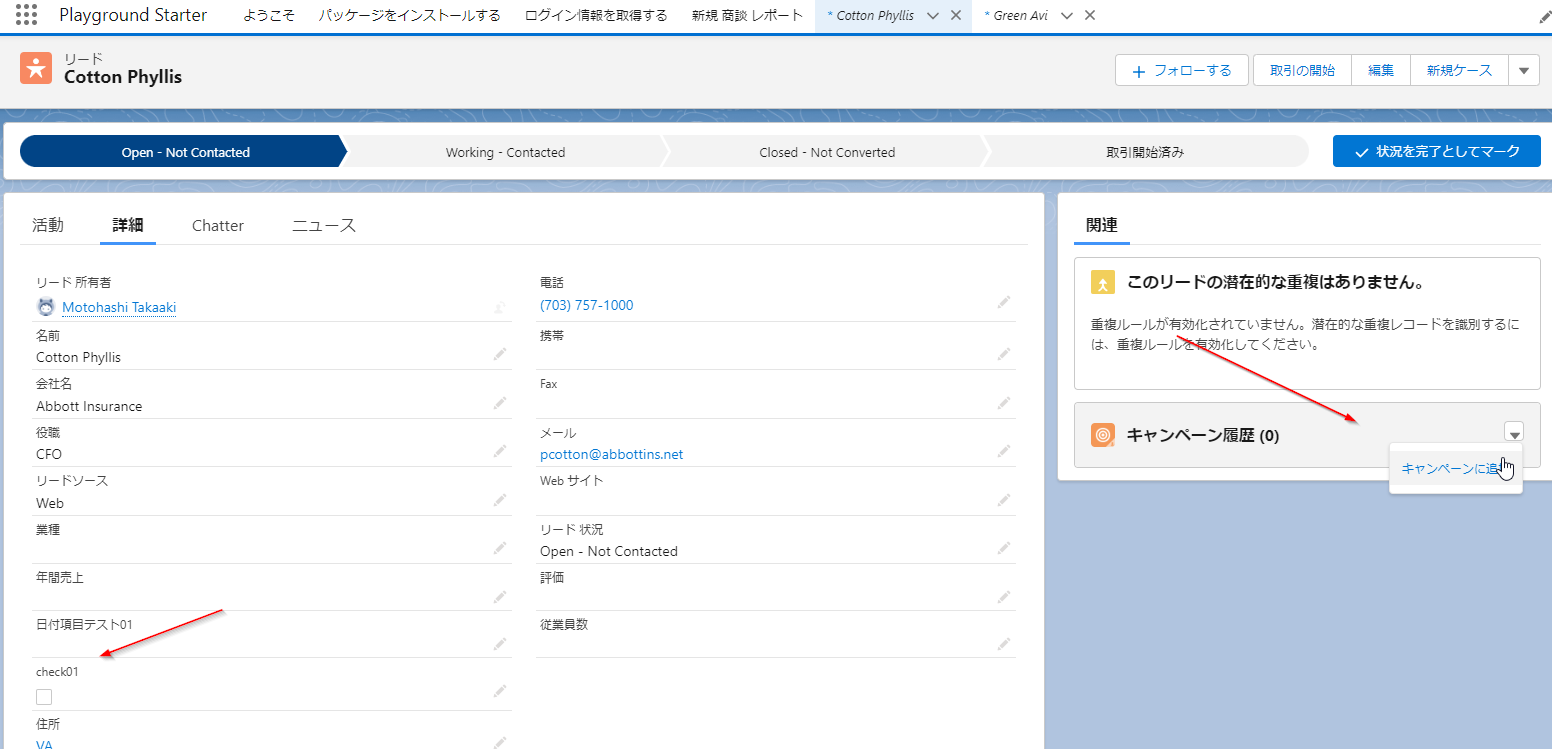The height and width of the screenshot is (749, 1552).
Task: Select the Closed - Not Converted stage
Action: pos(827,152)
